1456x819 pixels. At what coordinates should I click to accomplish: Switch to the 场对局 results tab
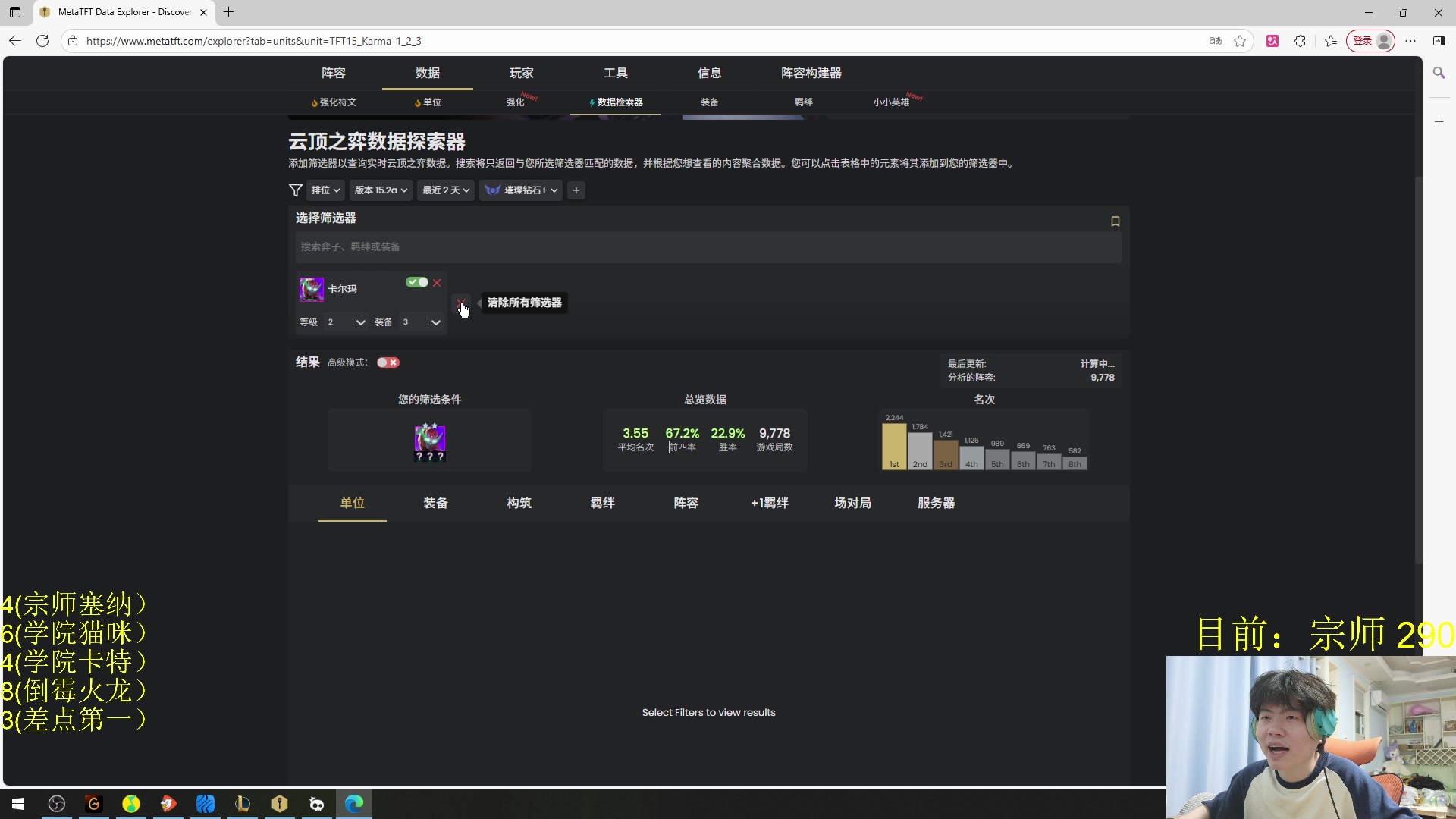(x=853, y=503)
